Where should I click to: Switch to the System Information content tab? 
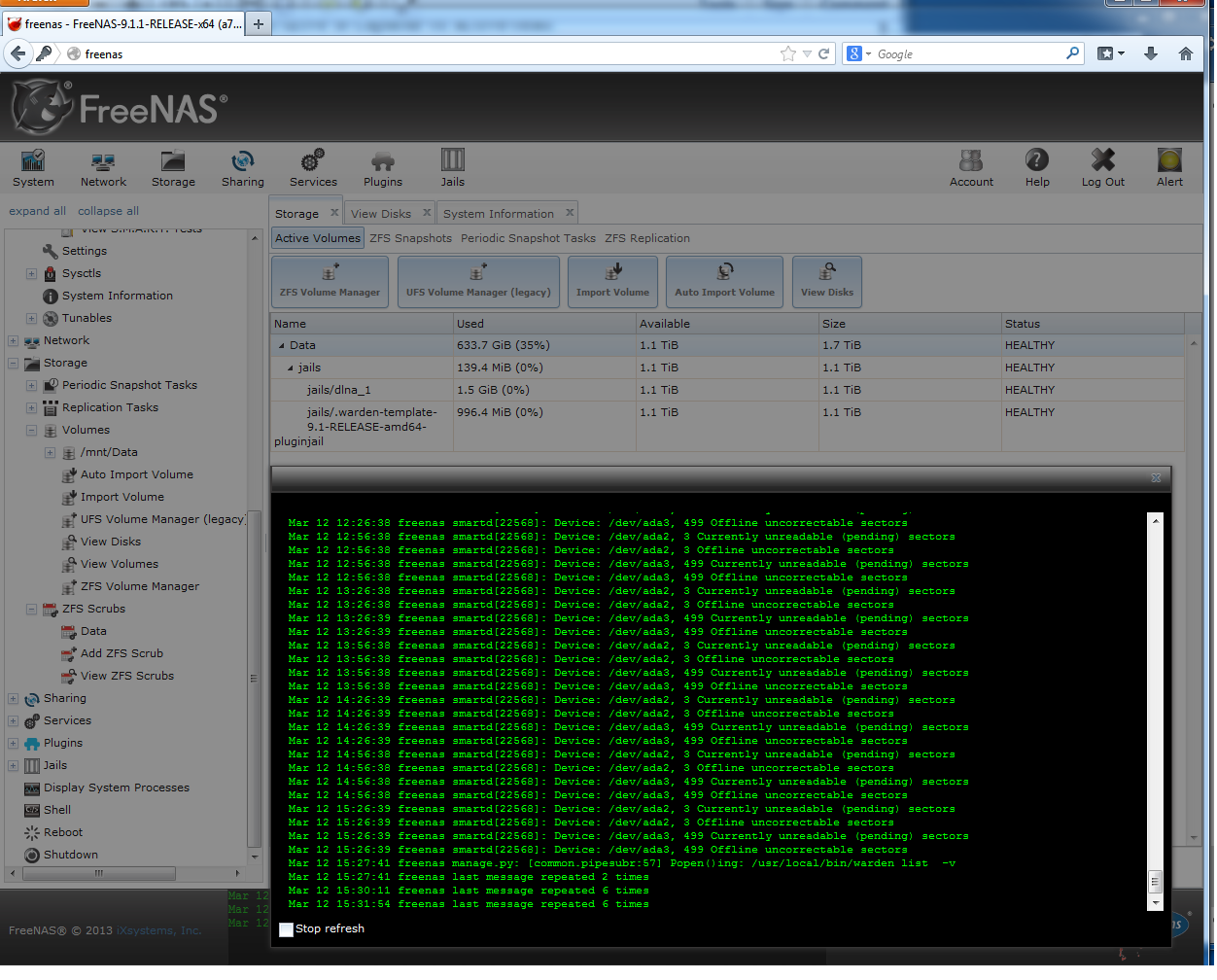point(499,214)
